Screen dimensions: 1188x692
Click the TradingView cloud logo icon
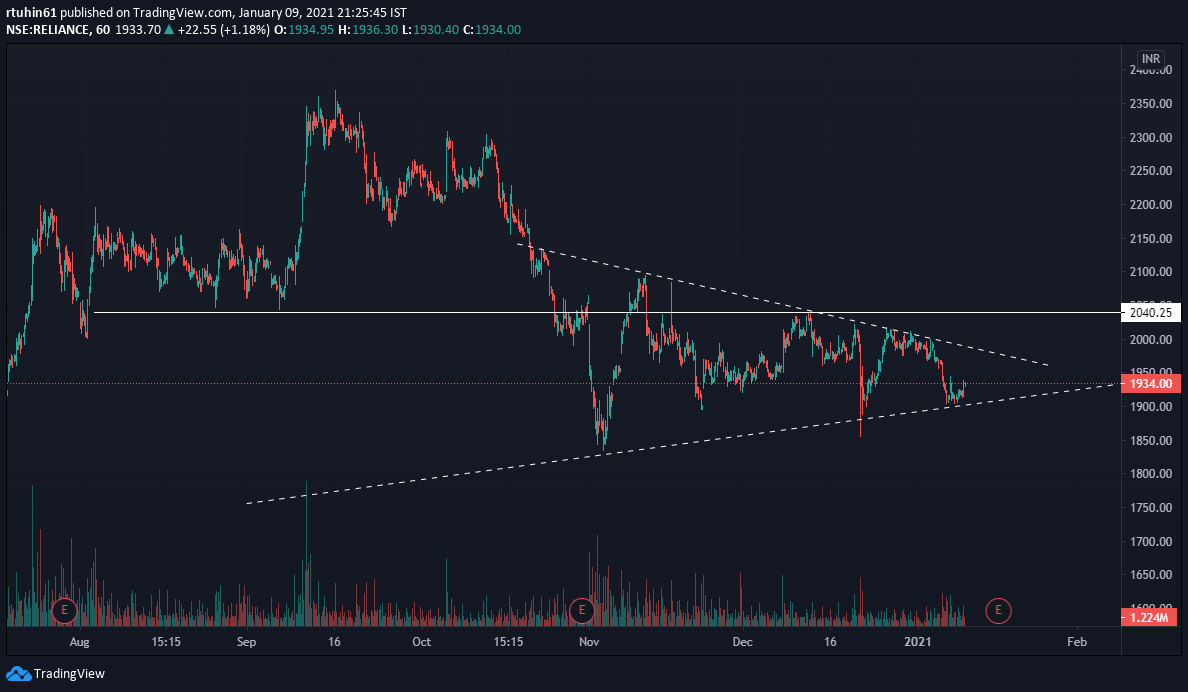18,673
